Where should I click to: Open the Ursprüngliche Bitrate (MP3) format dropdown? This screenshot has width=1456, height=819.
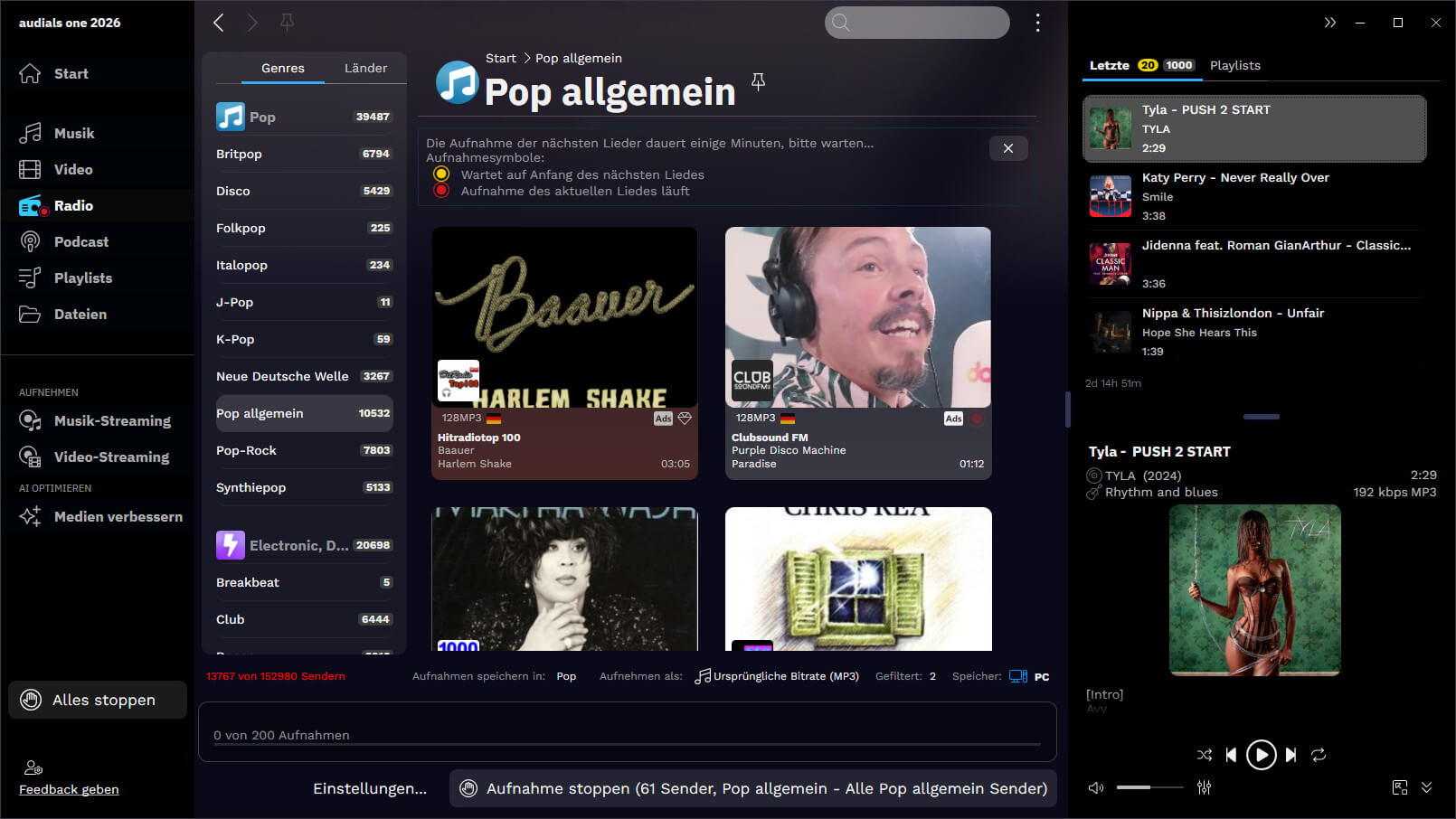click(x=777, y=676)
